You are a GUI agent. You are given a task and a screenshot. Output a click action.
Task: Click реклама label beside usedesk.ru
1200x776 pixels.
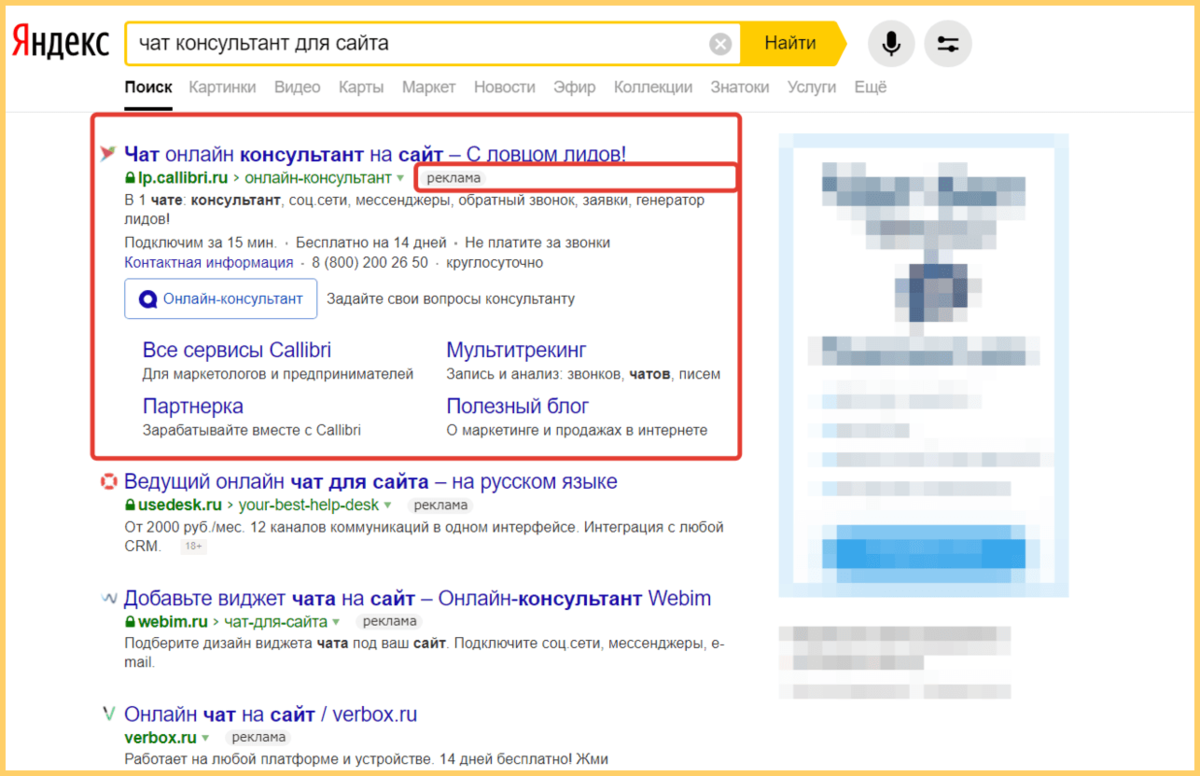click(x=440, y=506)
